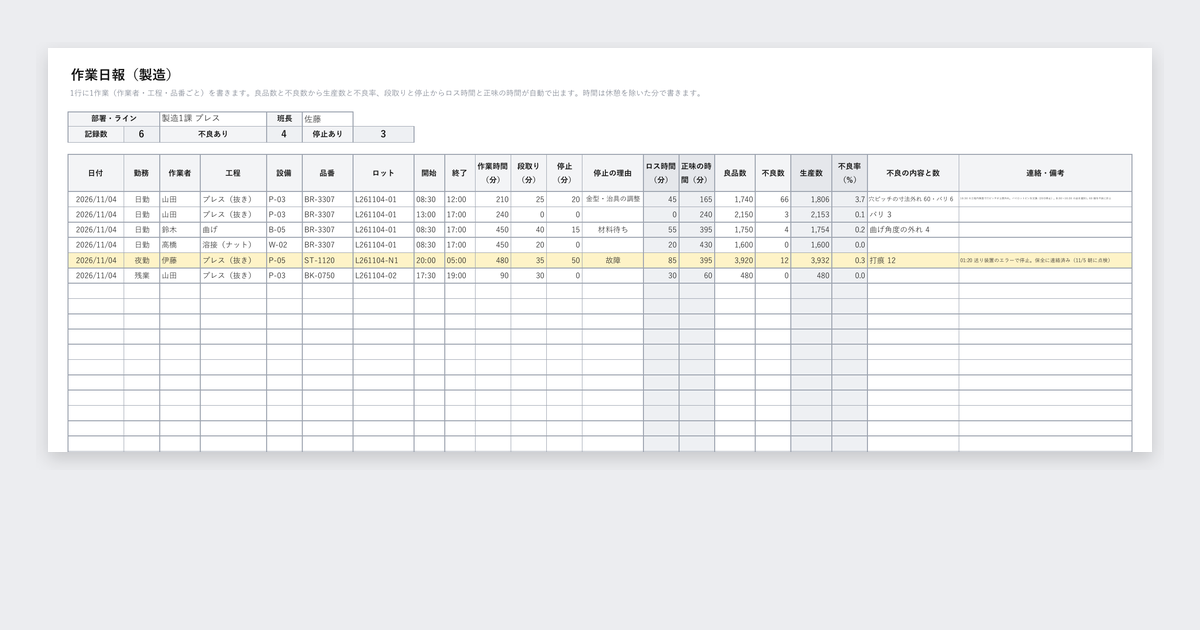The width and height of the screenshot is (1200, 630).
Task: Select the 記録数 label cell
Action: [x=96, y=134]
